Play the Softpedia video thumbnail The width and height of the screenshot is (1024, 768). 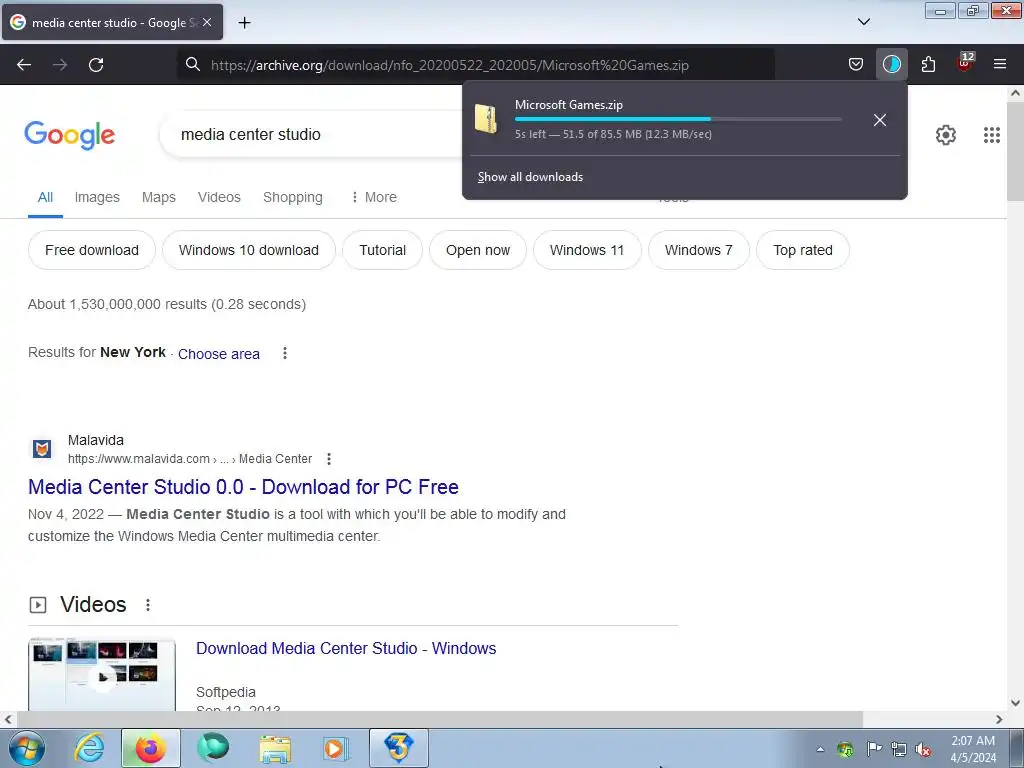point(102,675)
